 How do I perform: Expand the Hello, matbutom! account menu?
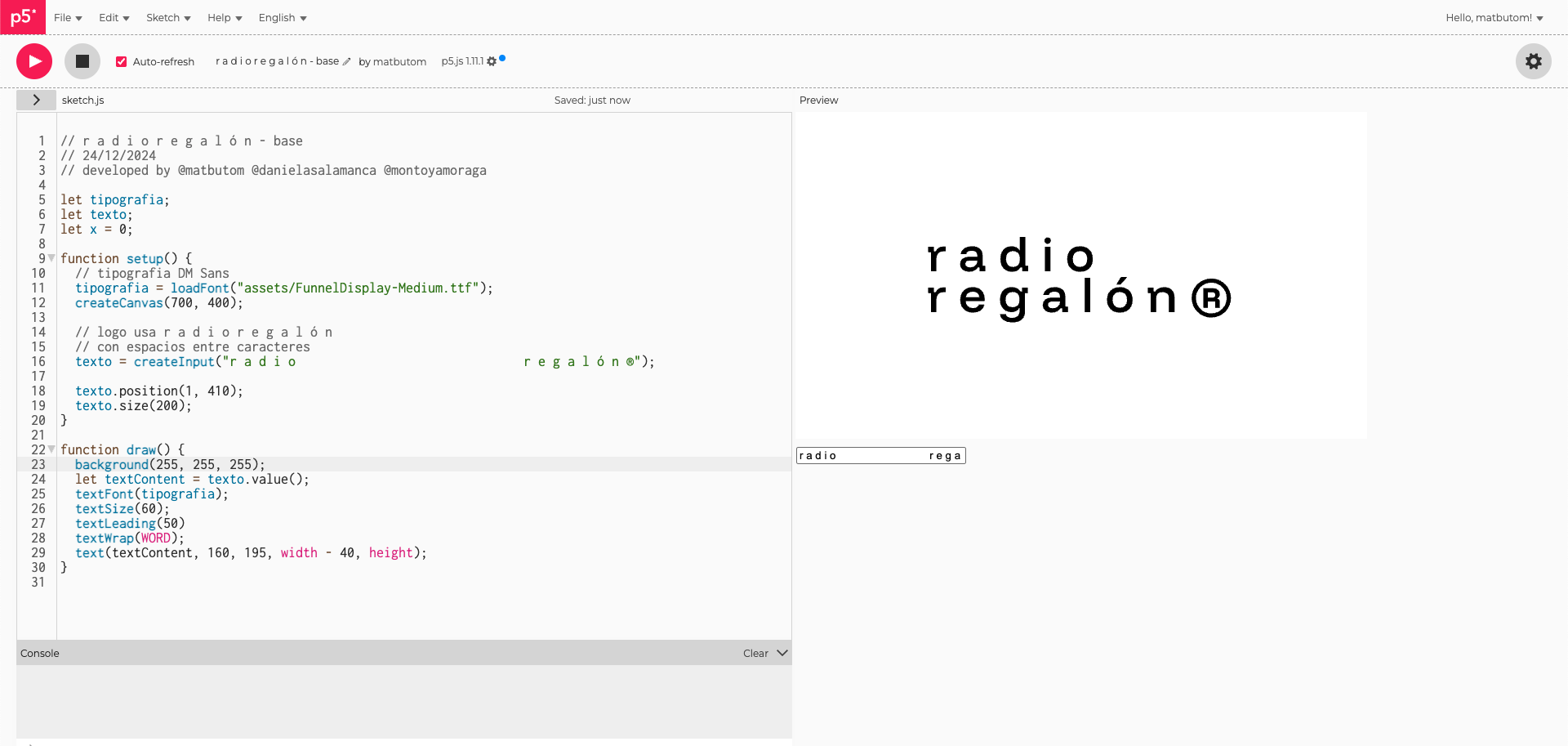1495,17
